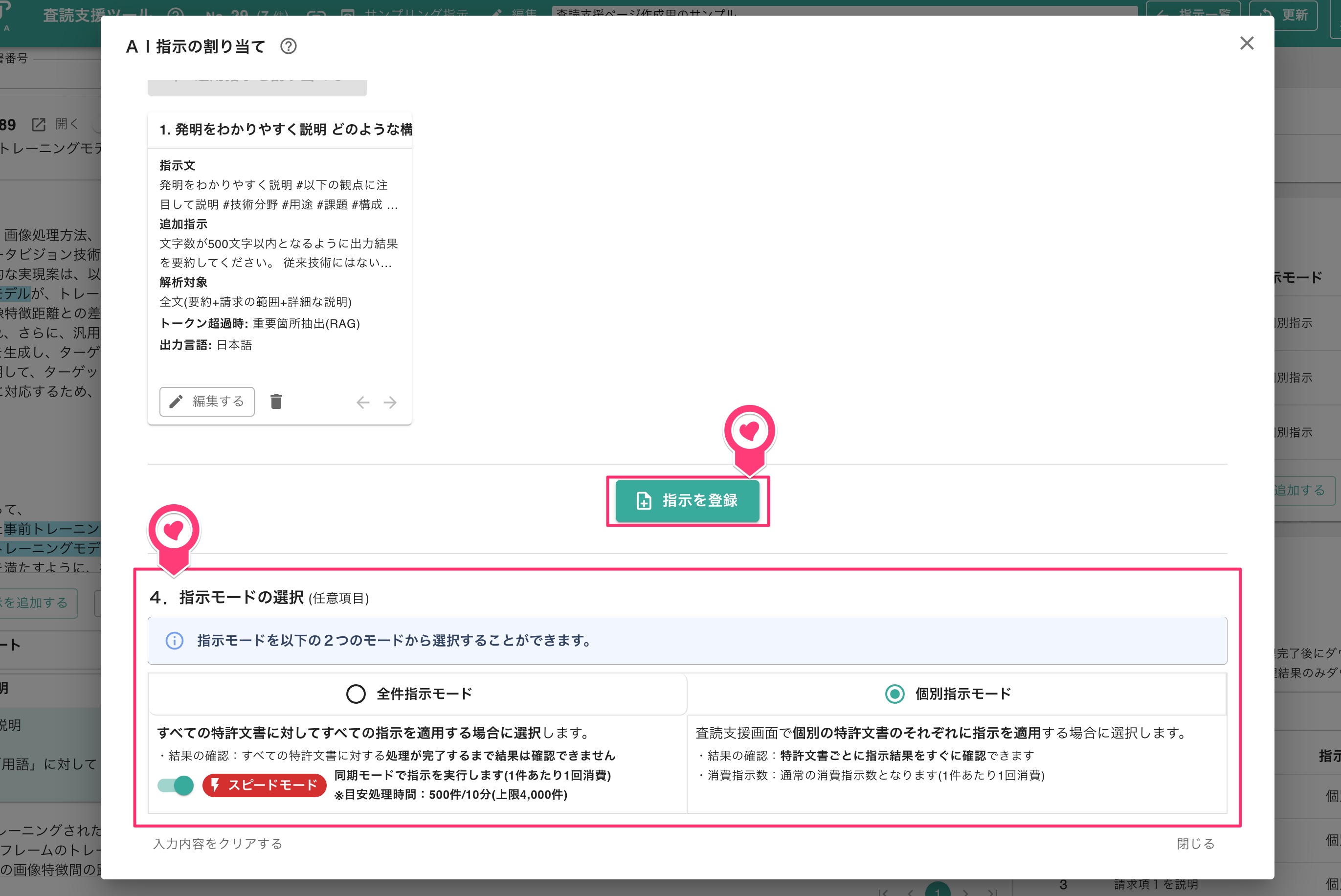Jump to first page with the |< pagination icon
The width and height of the screenshot is (1341, 896).
(883, 891)
